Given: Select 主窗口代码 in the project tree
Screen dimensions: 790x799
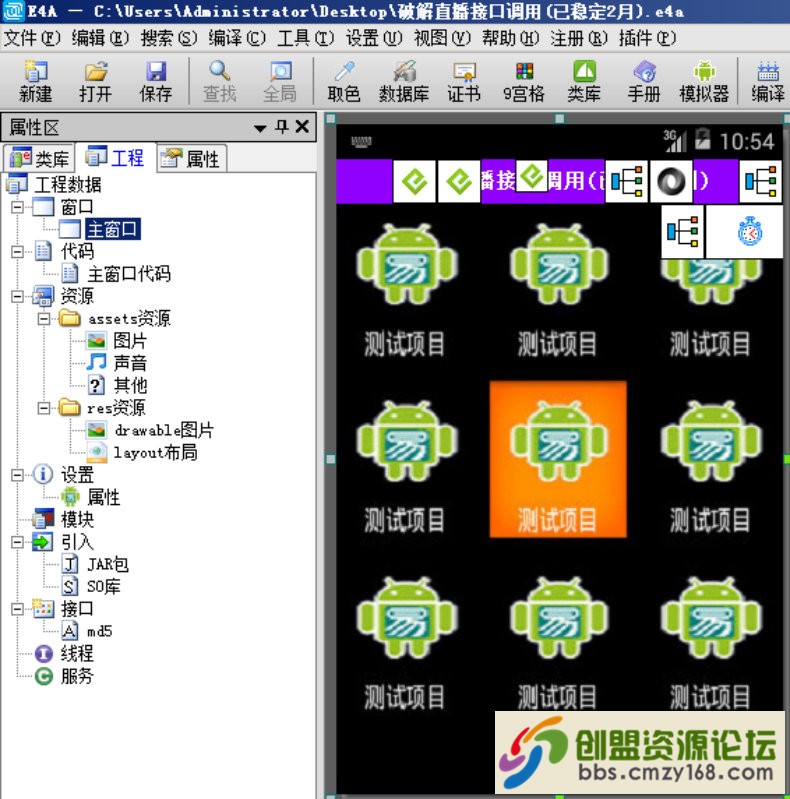Looking at the screenshot, I should [129, 274].
